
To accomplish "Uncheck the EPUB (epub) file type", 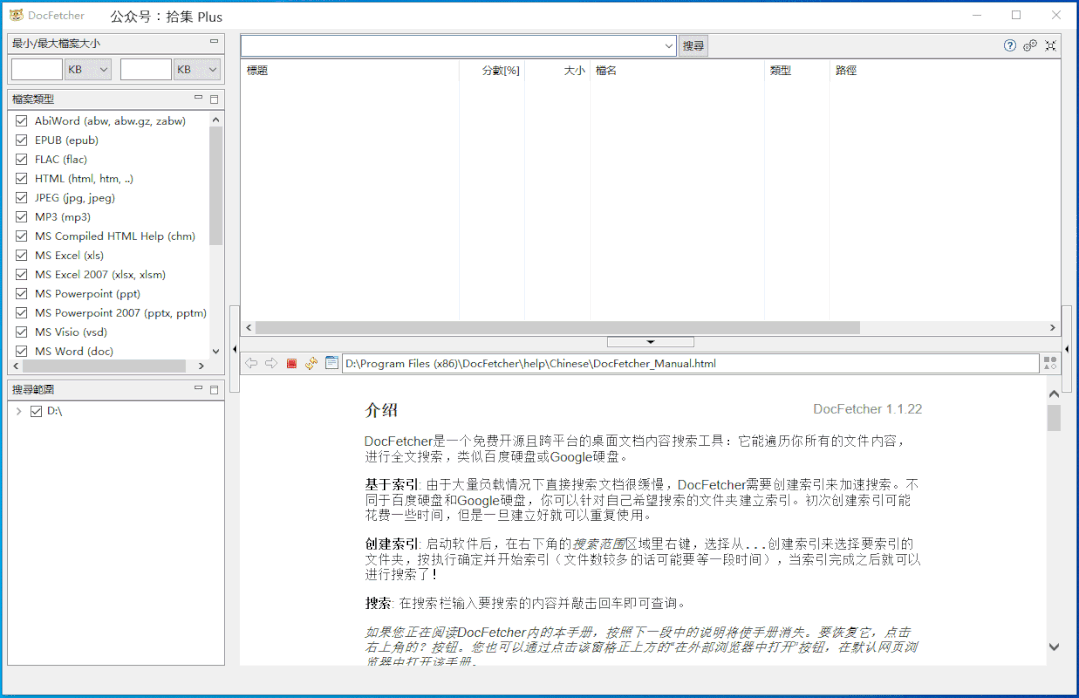I will pos(22,140).
